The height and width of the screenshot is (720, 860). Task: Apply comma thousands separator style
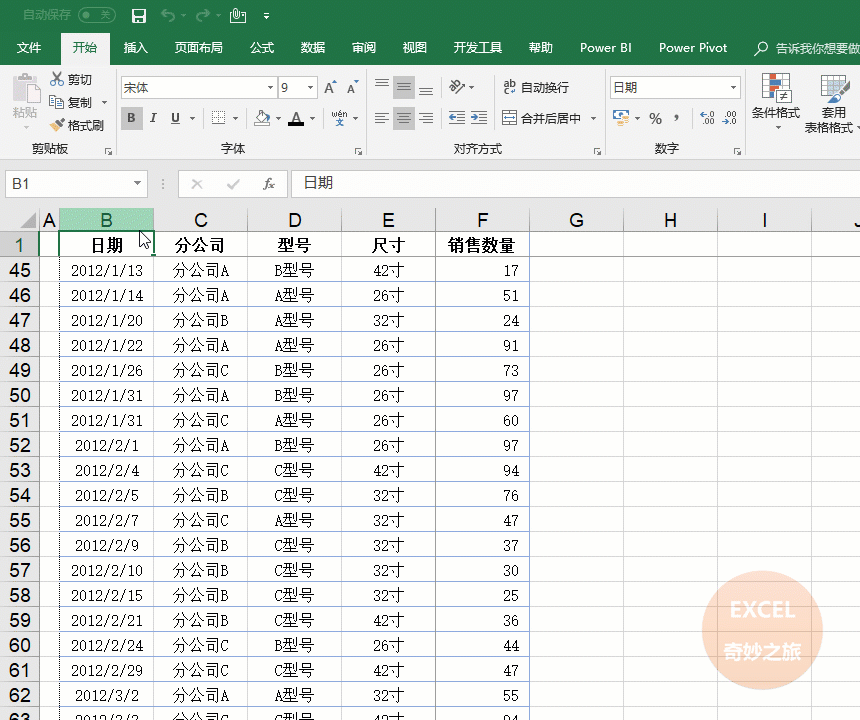pos(676,118)
